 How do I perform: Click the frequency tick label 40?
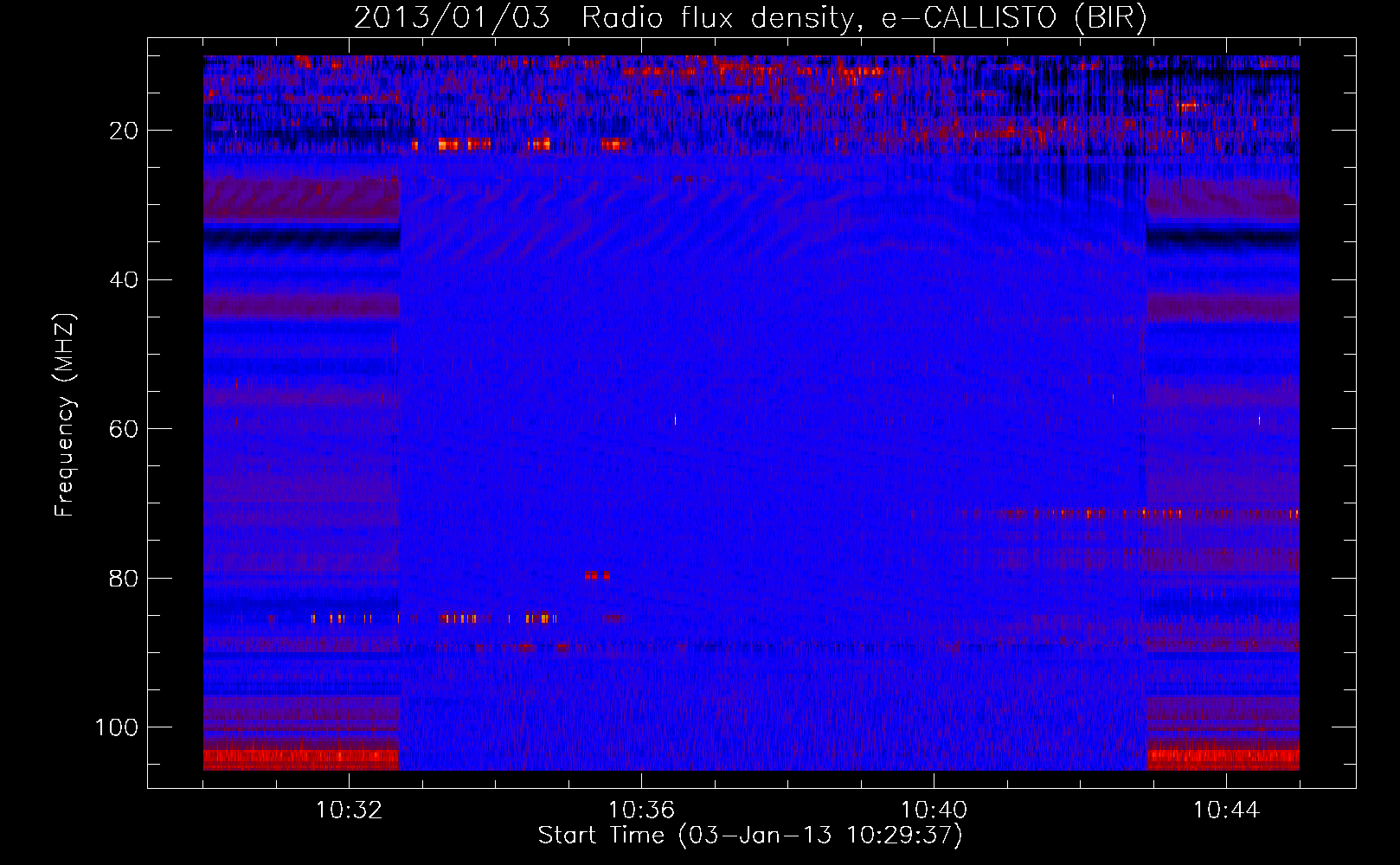click(x=124, y=280)
